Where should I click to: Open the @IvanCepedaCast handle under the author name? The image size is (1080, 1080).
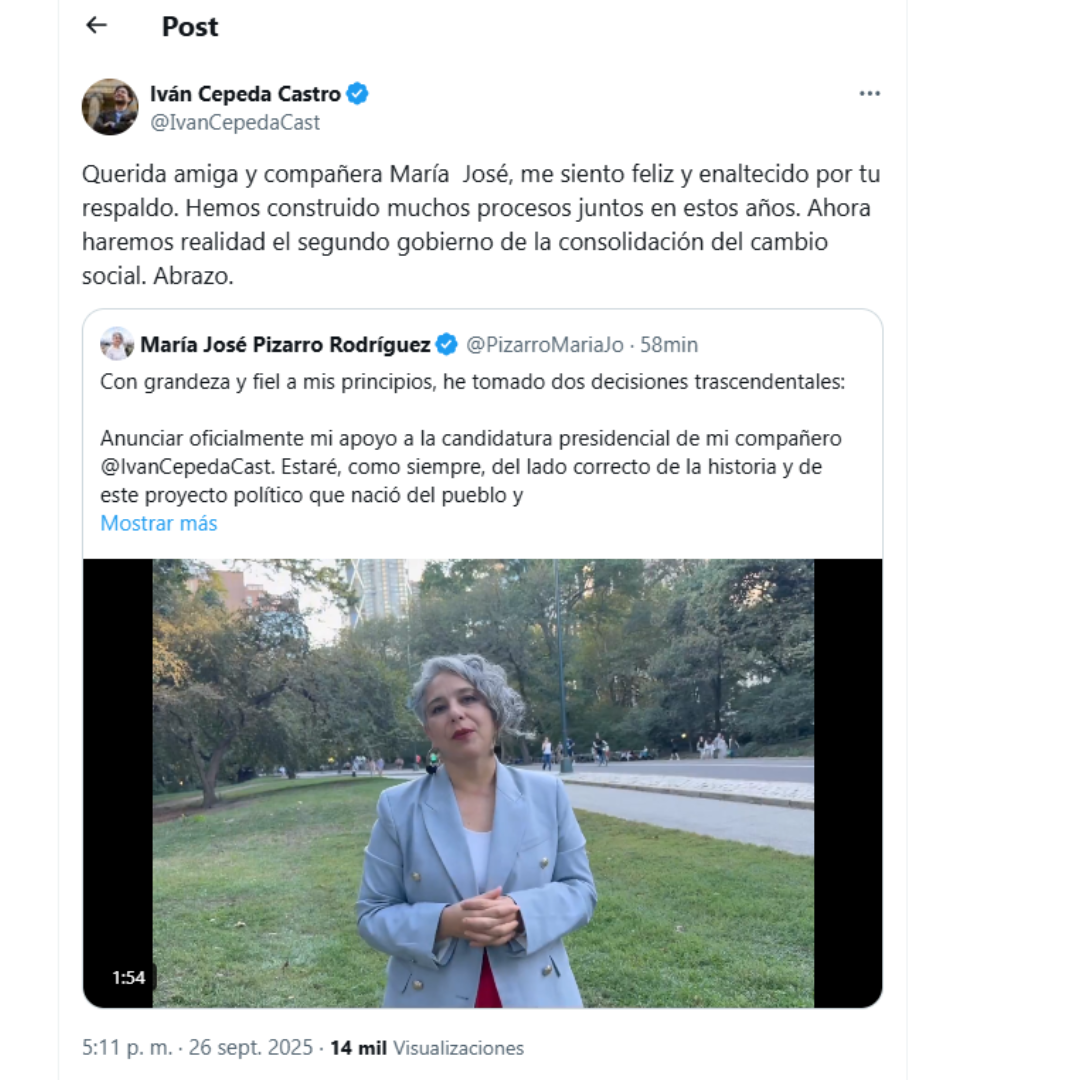click(235, 122)
